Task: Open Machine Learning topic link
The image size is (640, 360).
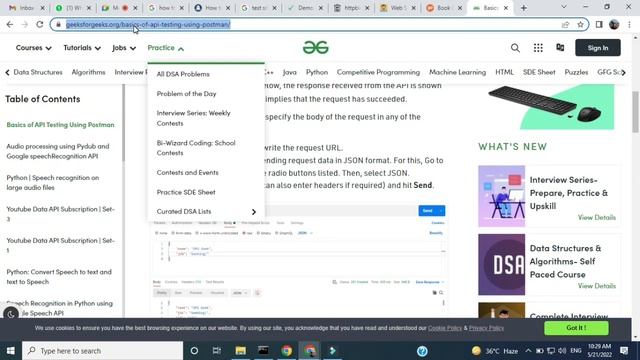Action: point(457,72)
